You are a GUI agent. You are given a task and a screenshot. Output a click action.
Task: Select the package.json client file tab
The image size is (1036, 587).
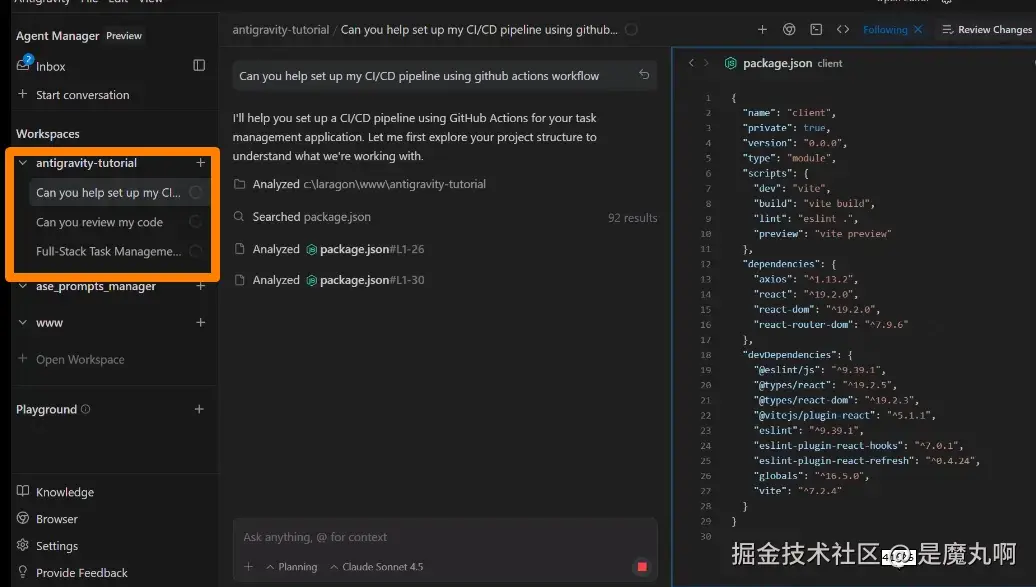coord(784,63)
